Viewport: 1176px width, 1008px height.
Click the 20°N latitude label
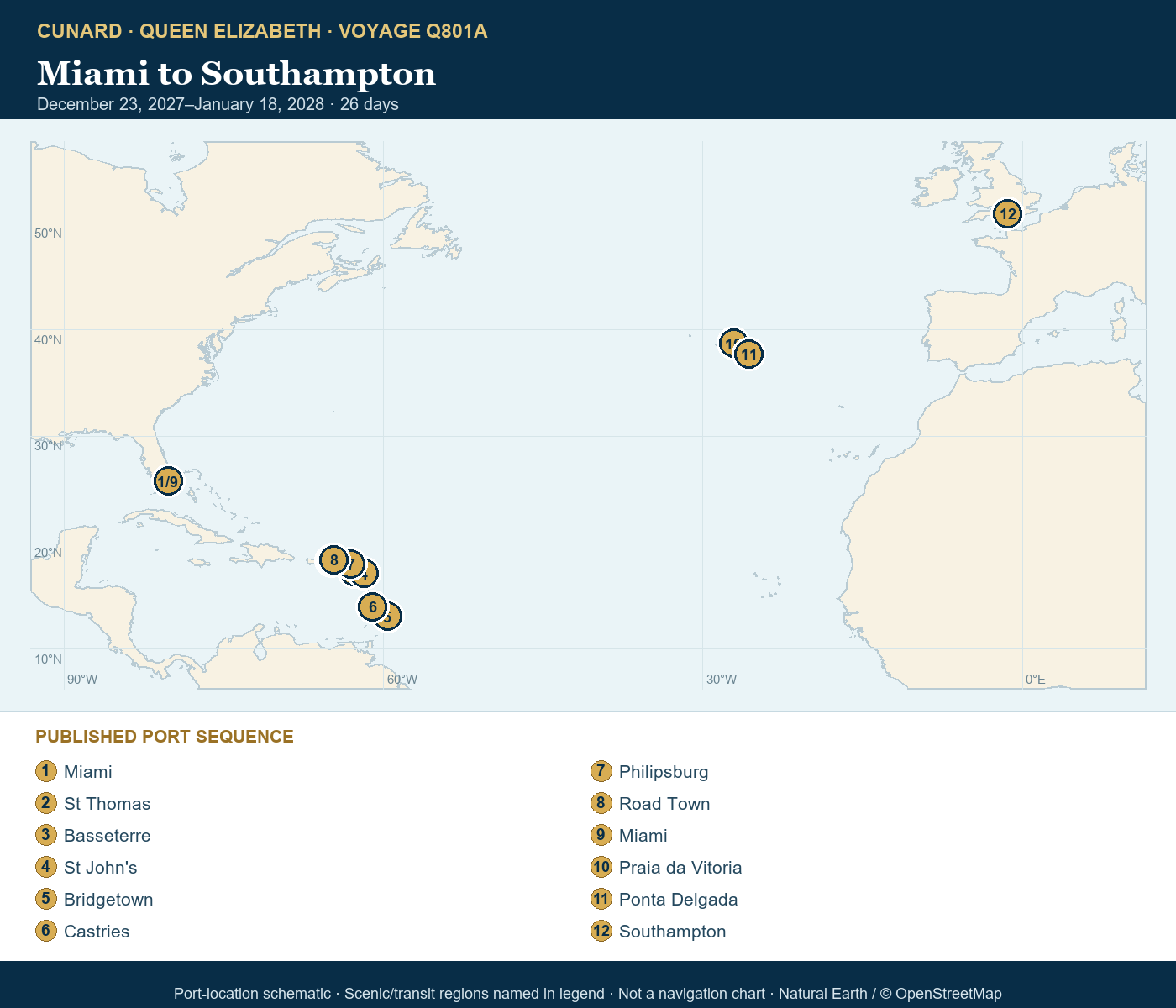(48, 552)
